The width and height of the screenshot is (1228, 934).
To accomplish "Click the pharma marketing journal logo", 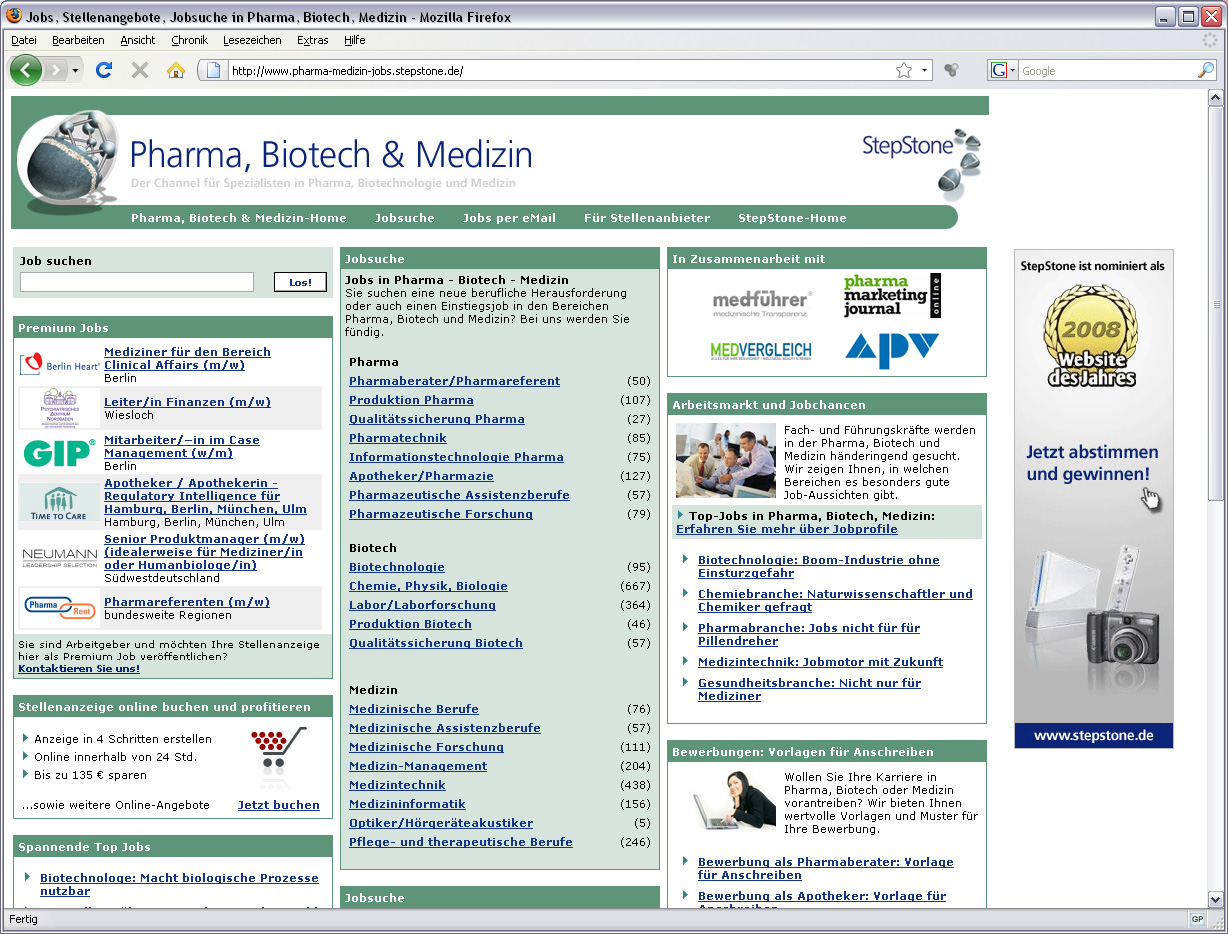I will [x=892, y=295].
